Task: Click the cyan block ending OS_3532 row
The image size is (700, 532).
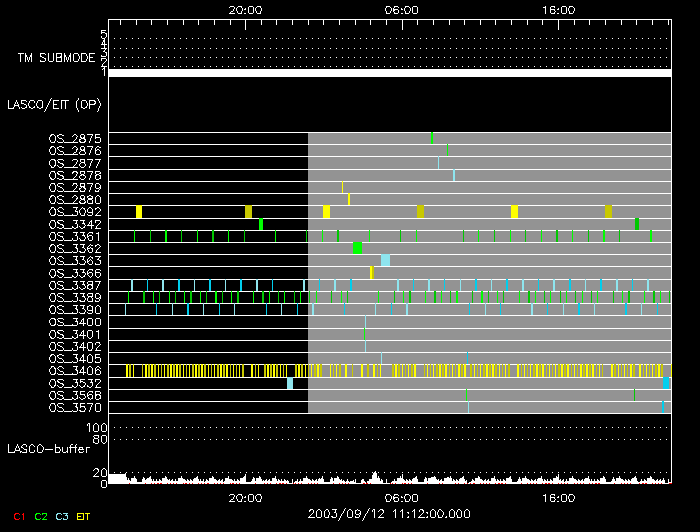Action: [666, 383]
